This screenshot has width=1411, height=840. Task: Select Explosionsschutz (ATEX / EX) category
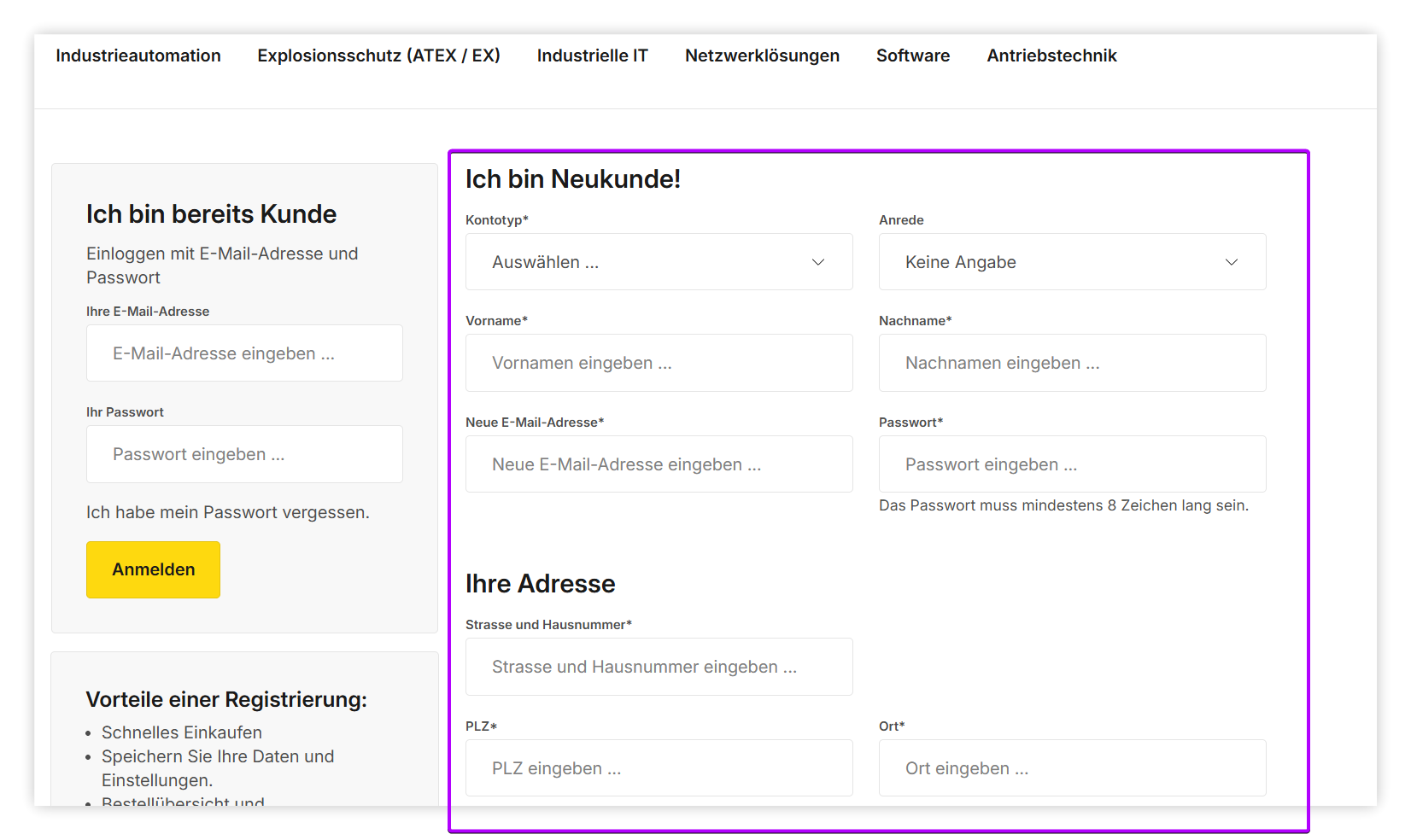tap(378, 55)
